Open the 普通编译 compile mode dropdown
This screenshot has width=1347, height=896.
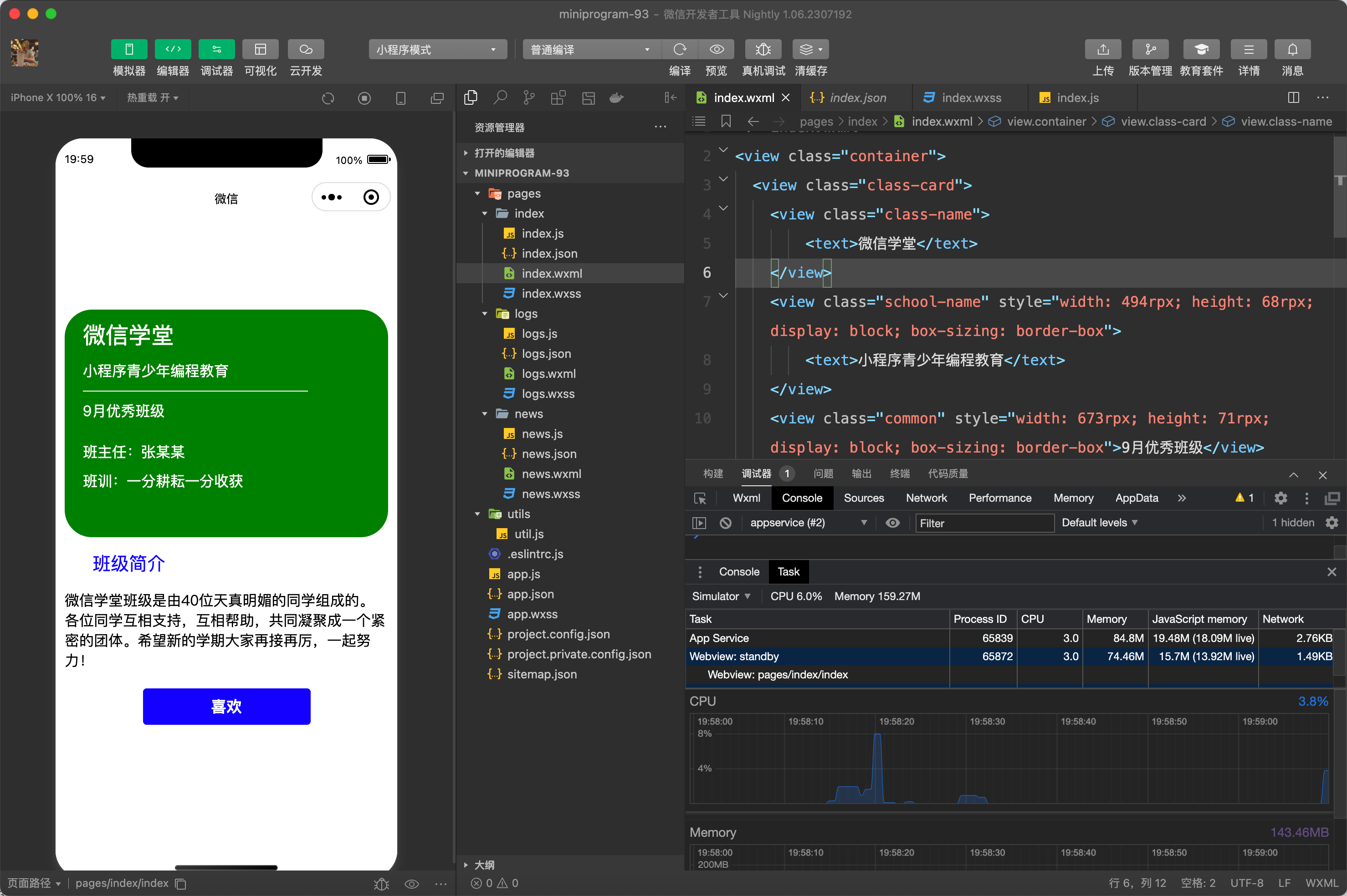coord(591,50)
